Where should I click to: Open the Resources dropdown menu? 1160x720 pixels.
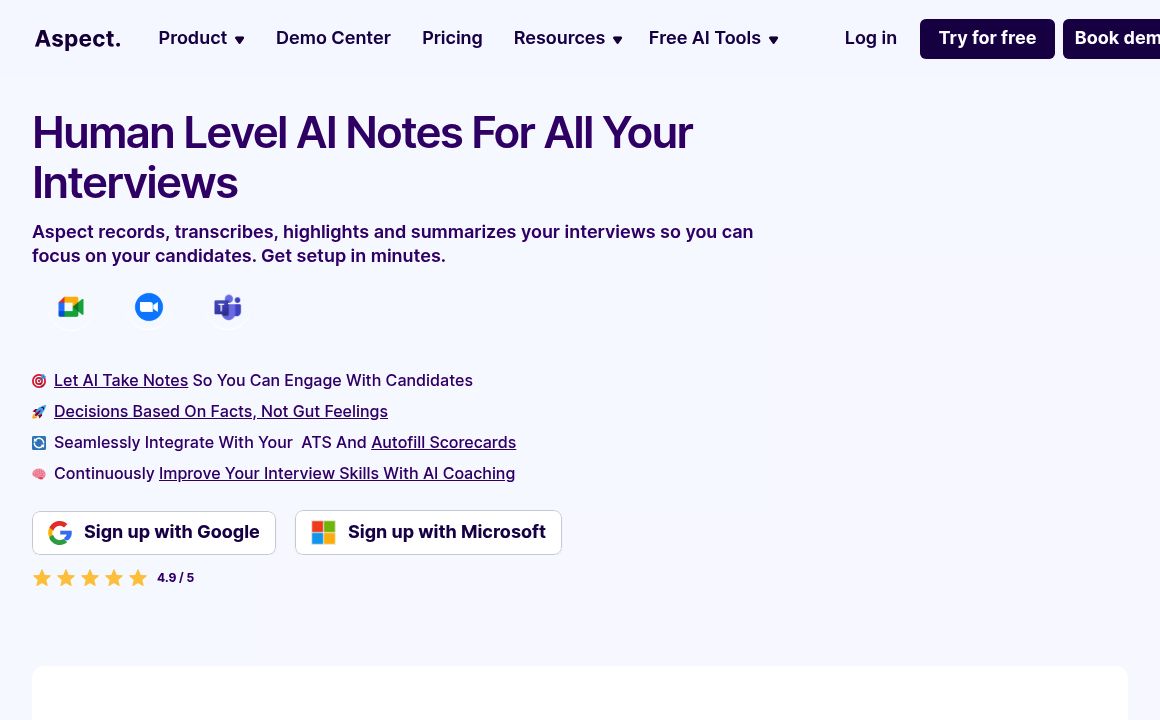567,39
